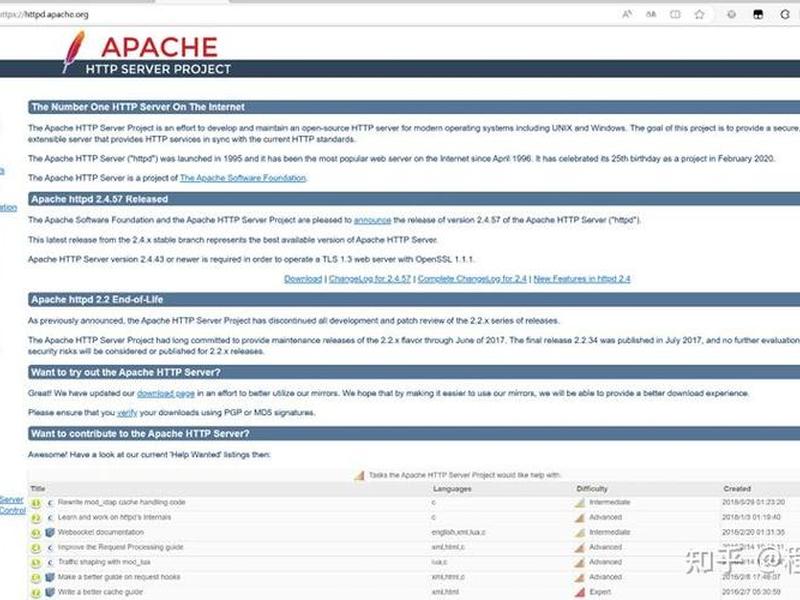Select 'Make a better guide on request hooks'
This screenshot has width=800, height=600.
pos(119,577)
